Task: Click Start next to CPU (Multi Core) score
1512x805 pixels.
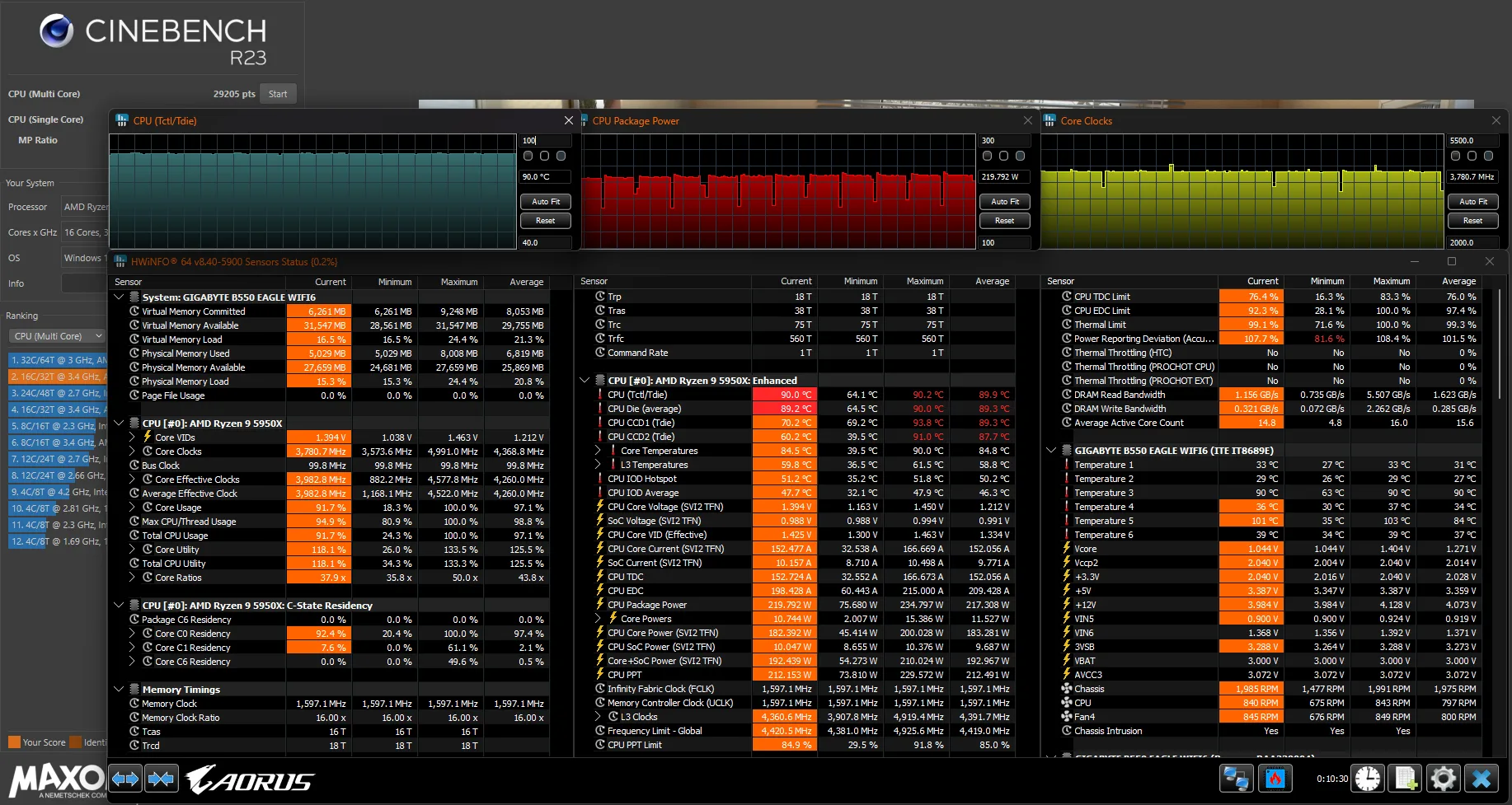Action: click(278, 94)
